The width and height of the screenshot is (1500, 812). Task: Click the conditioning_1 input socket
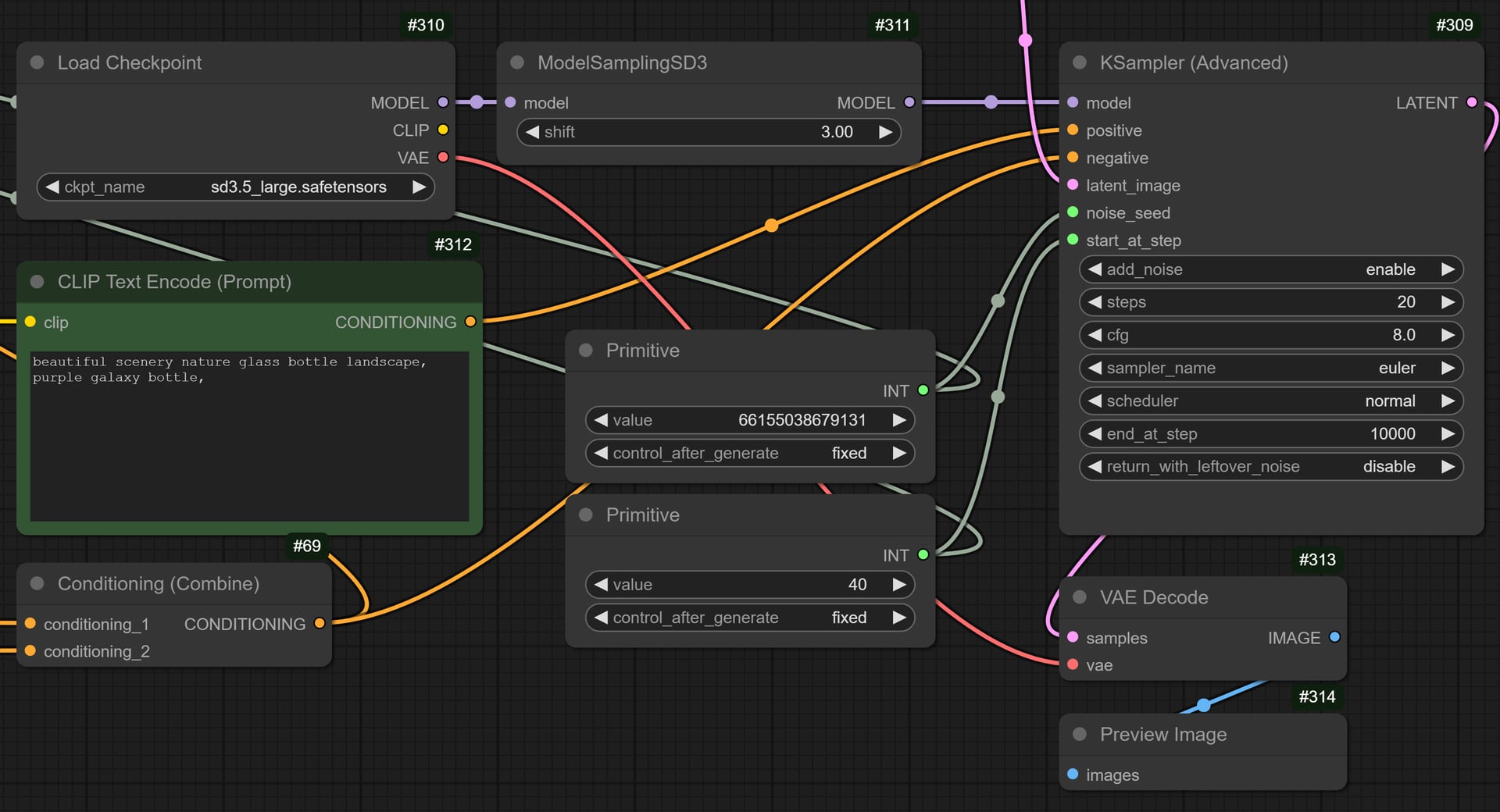(x=30, y=624)
